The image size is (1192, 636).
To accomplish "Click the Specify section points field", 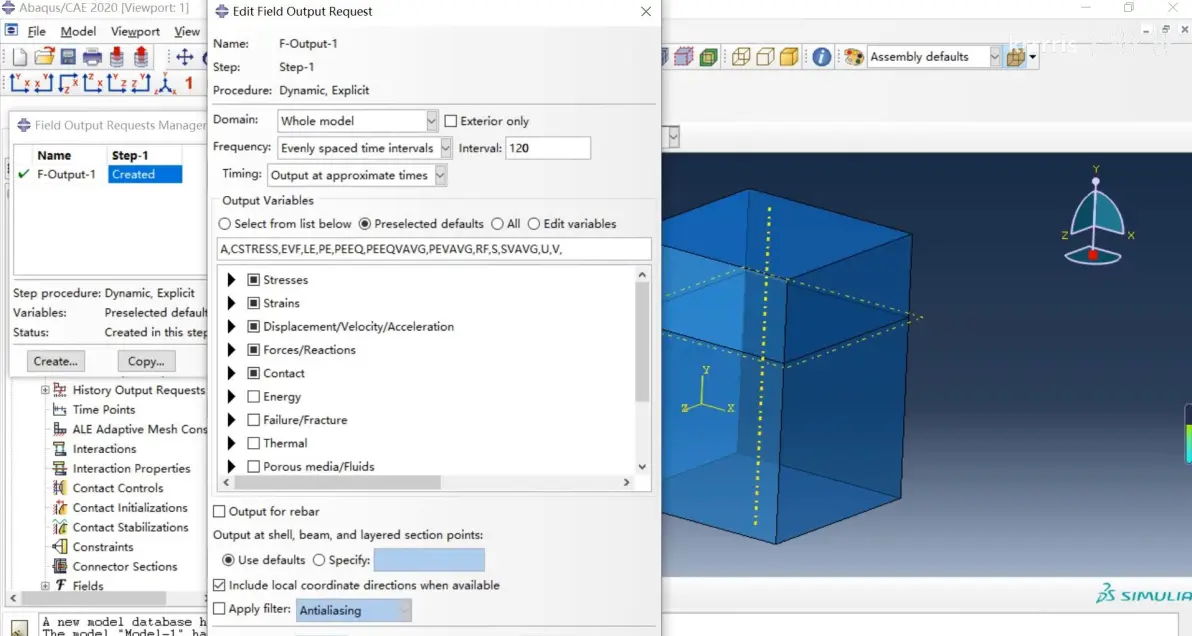I will 429,560.
